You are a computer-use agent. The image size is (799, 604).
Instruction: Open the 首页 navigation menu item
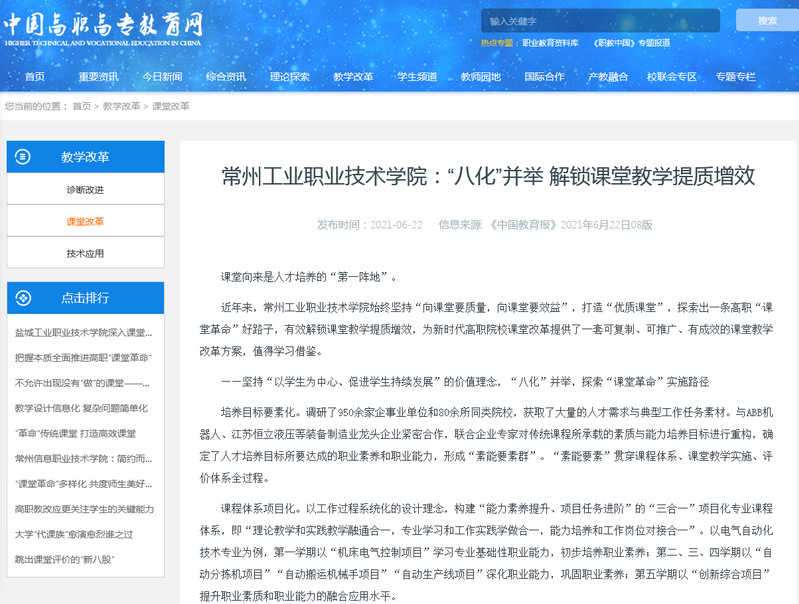pyautogui.click(x=35, y=77)
